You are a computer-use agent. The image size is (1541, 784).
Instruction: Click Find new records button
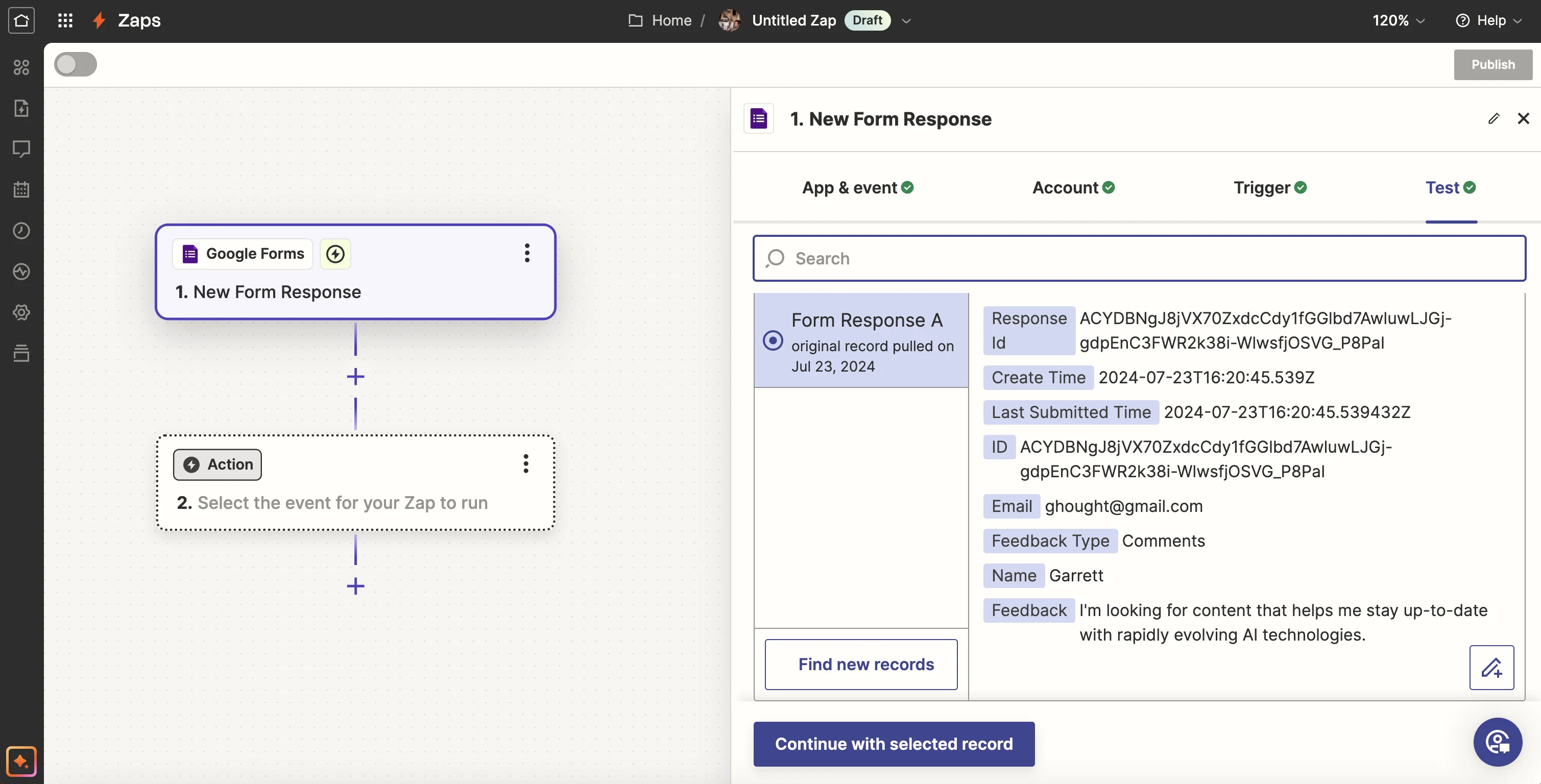(860, 664)
